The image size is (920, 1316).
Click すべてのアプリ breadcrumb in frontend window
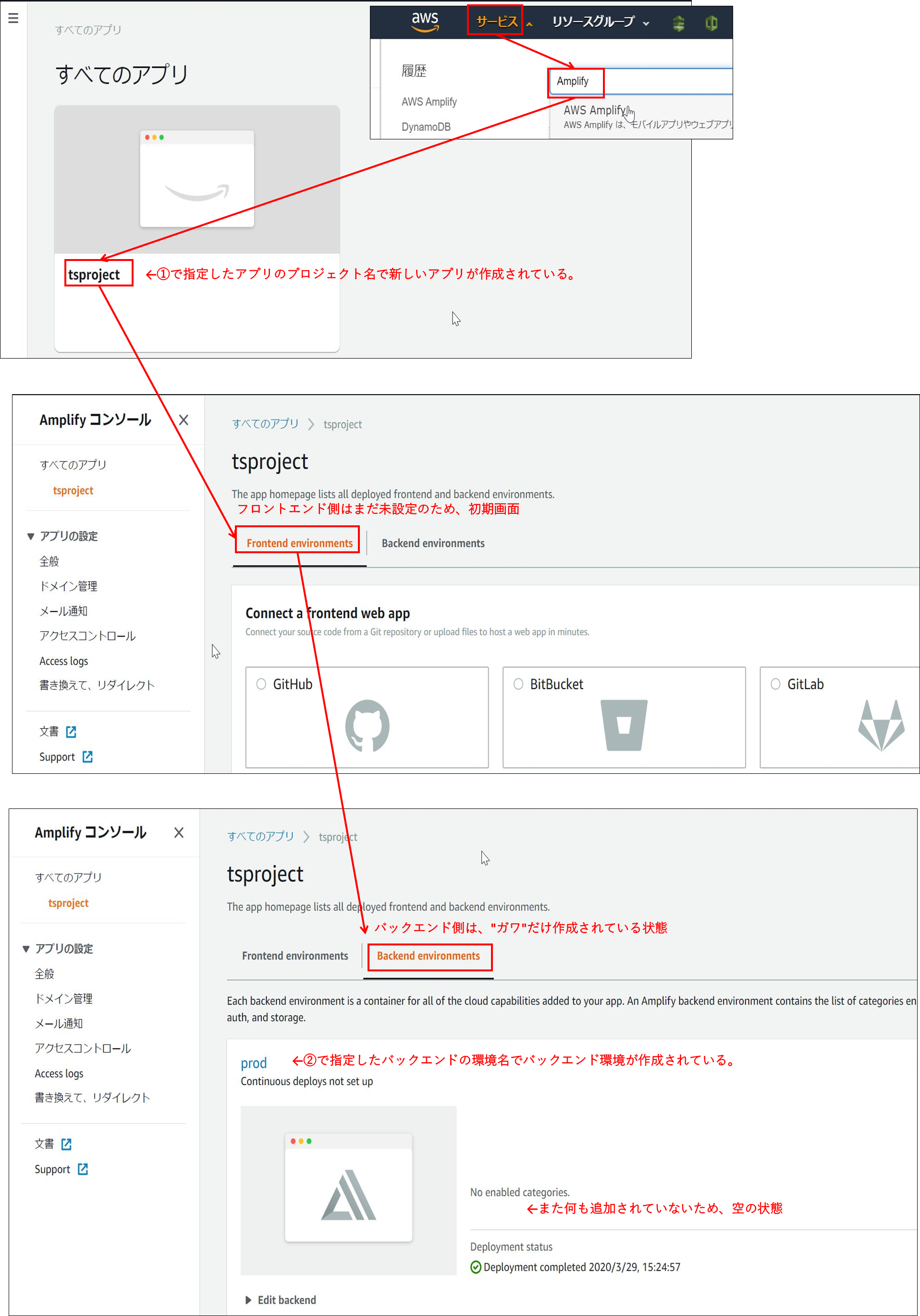[x=265, y=423]
